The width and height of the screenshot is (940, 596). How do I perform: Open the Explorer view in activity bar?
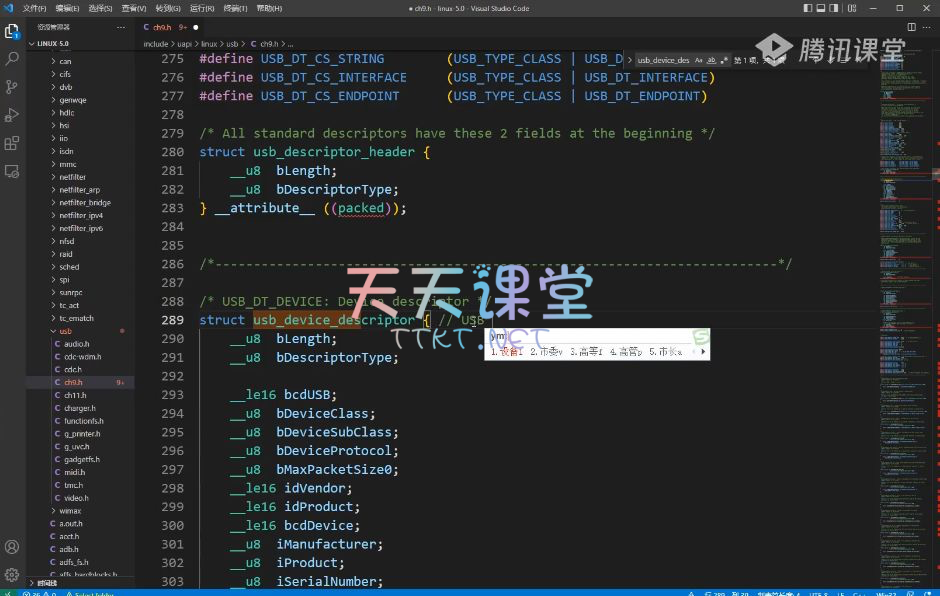(12, 31)
